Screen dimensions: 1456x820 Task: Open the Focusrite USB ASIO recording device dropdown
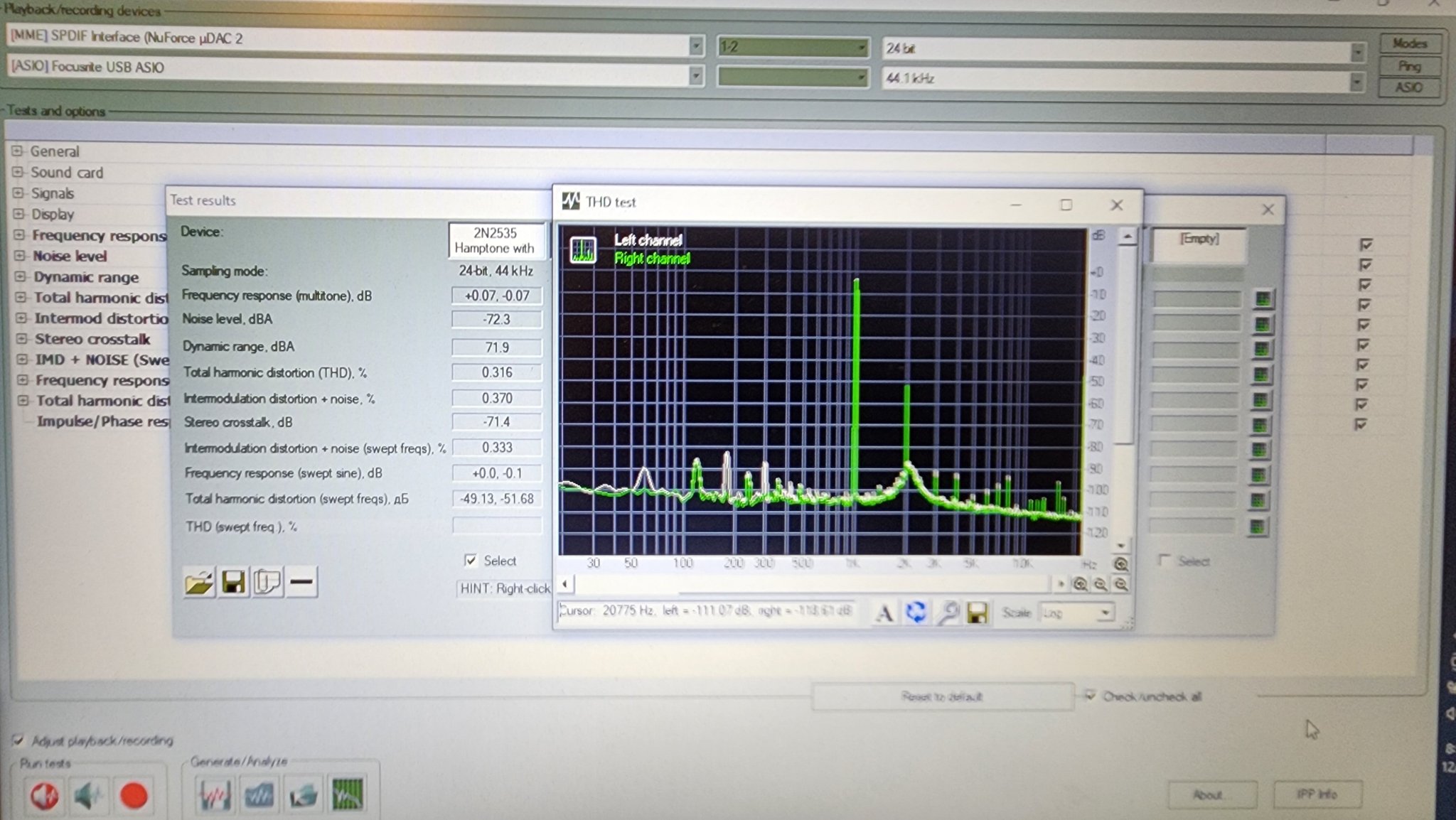(x=696, y=75)
